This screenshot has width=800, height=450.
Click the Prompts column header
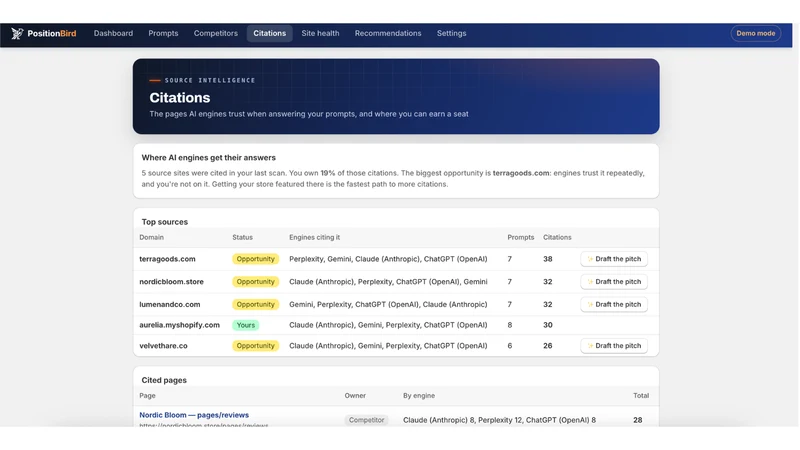click(520, 237)
